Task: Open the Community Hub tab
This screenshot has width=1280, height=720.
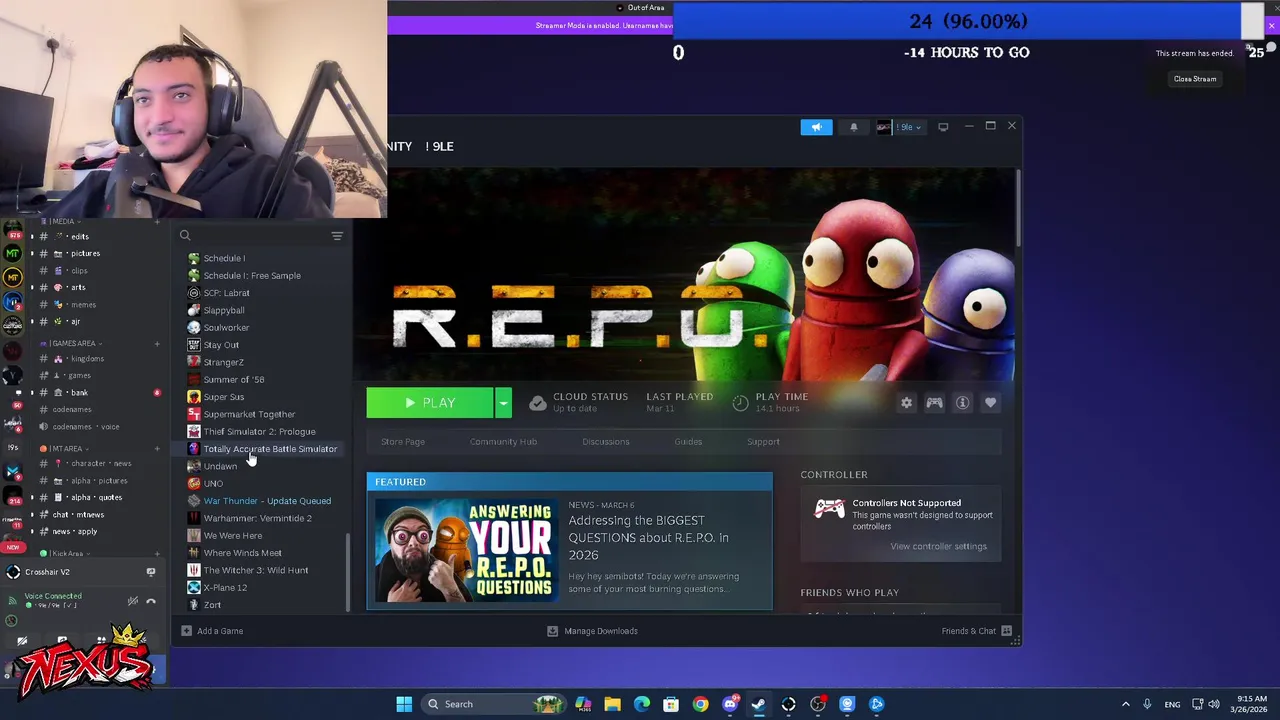Action: point(503,441)
